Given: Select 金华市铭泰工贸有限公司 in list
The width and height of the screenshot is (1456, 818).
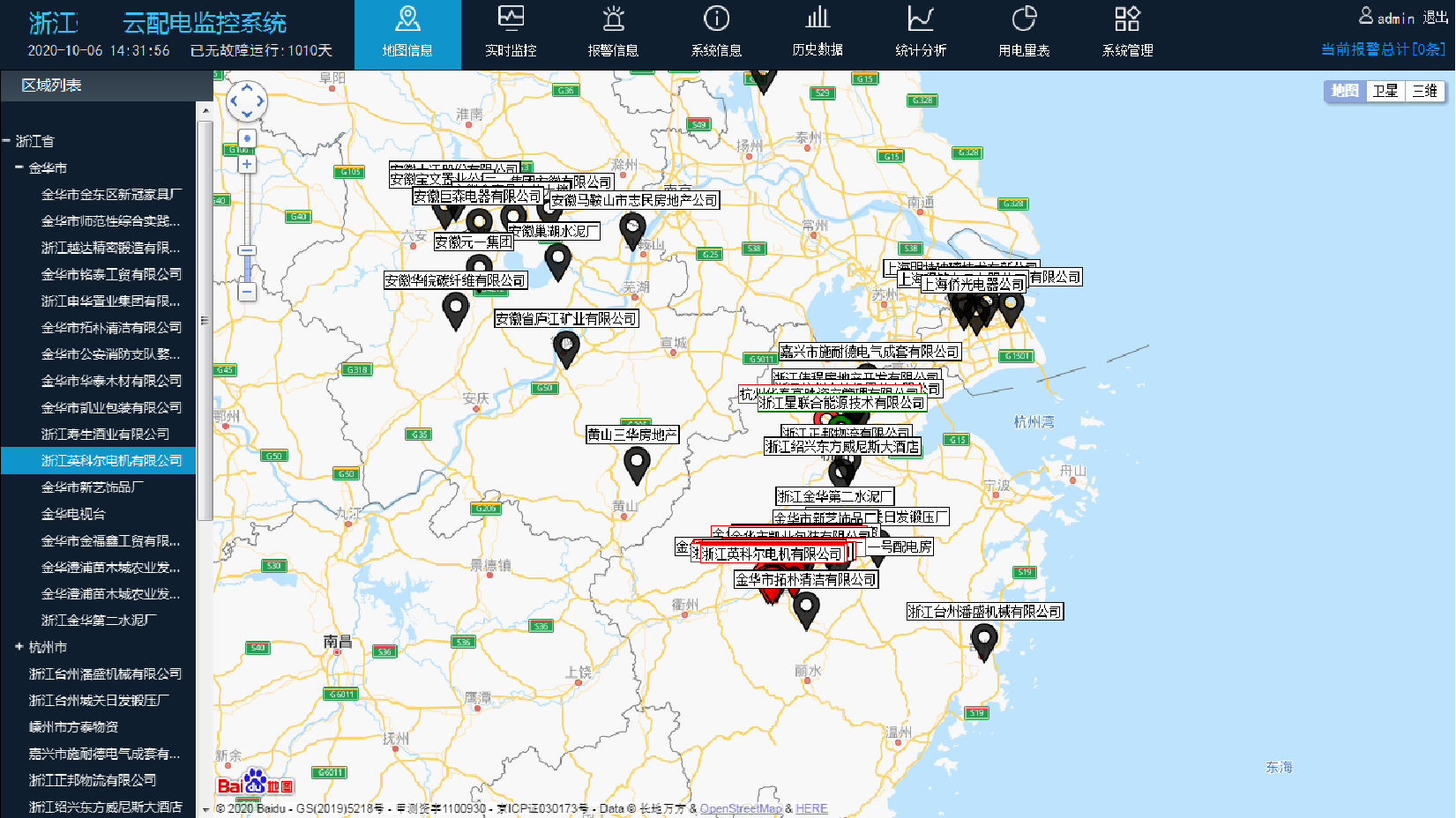Looking at the screenshot, I should (x=111, y=274).
